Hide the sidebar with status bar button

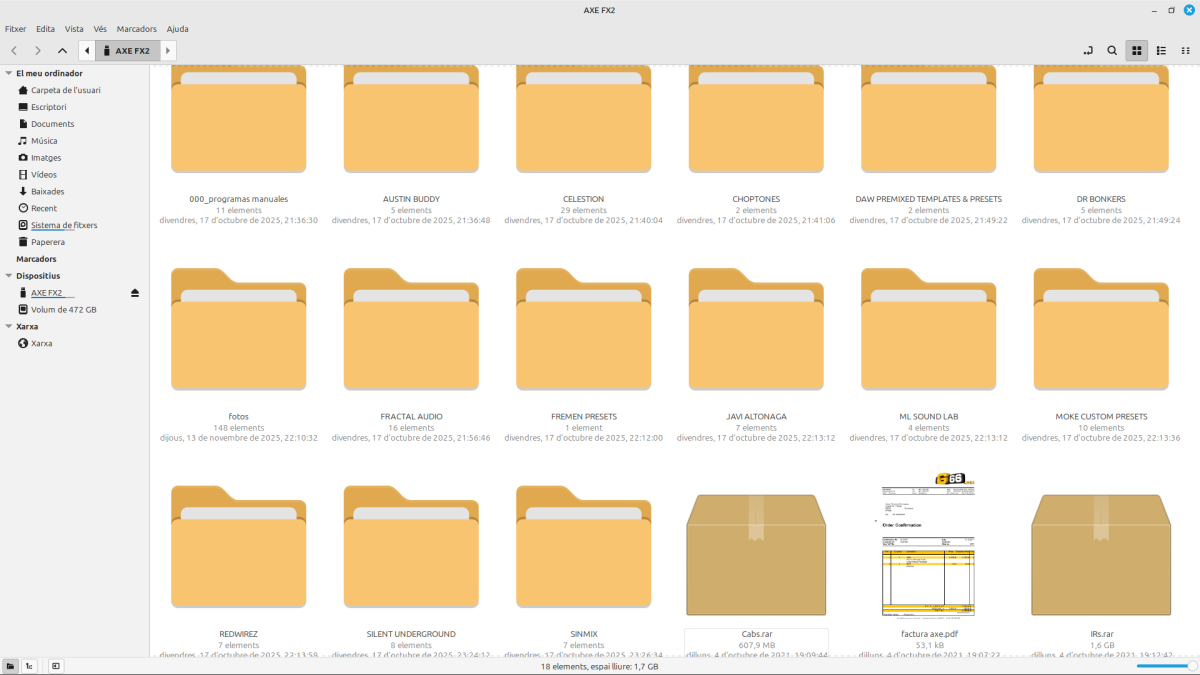tap(56, 666)
